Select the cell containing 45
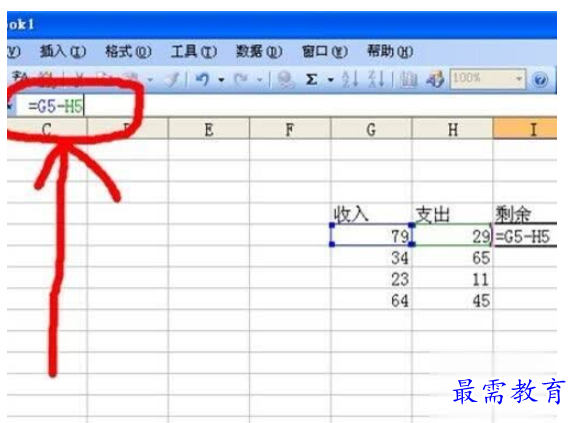574x423 pixels. pyautogui.click(x=452, y=299)
